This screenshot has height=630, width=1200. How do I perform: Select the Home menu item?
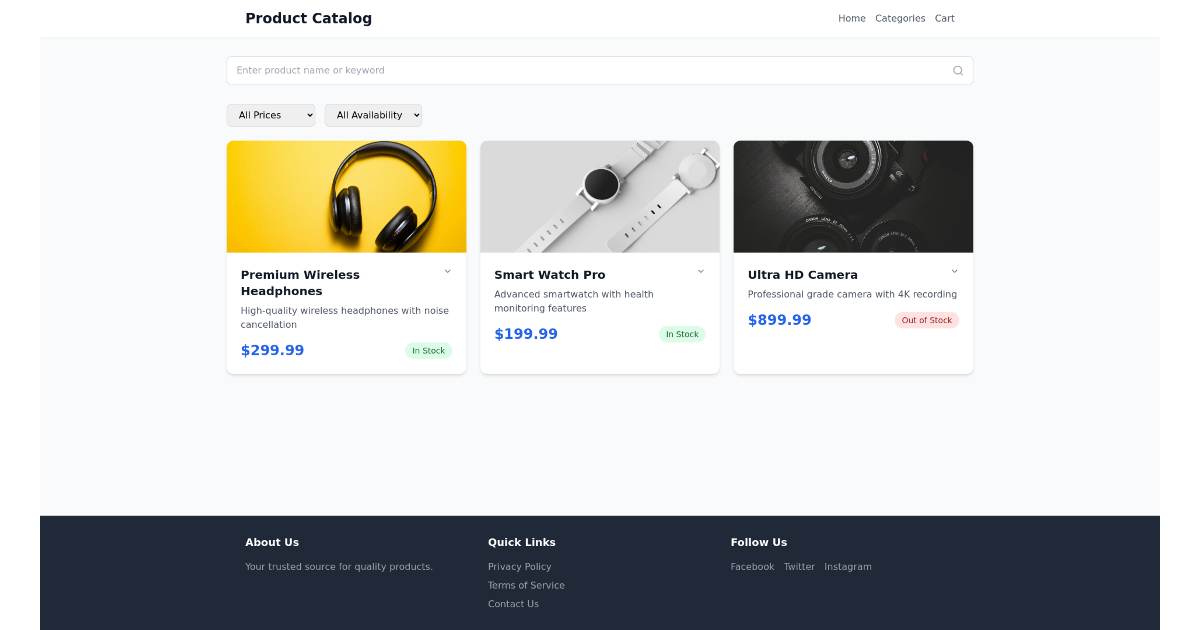pos(851,18)
